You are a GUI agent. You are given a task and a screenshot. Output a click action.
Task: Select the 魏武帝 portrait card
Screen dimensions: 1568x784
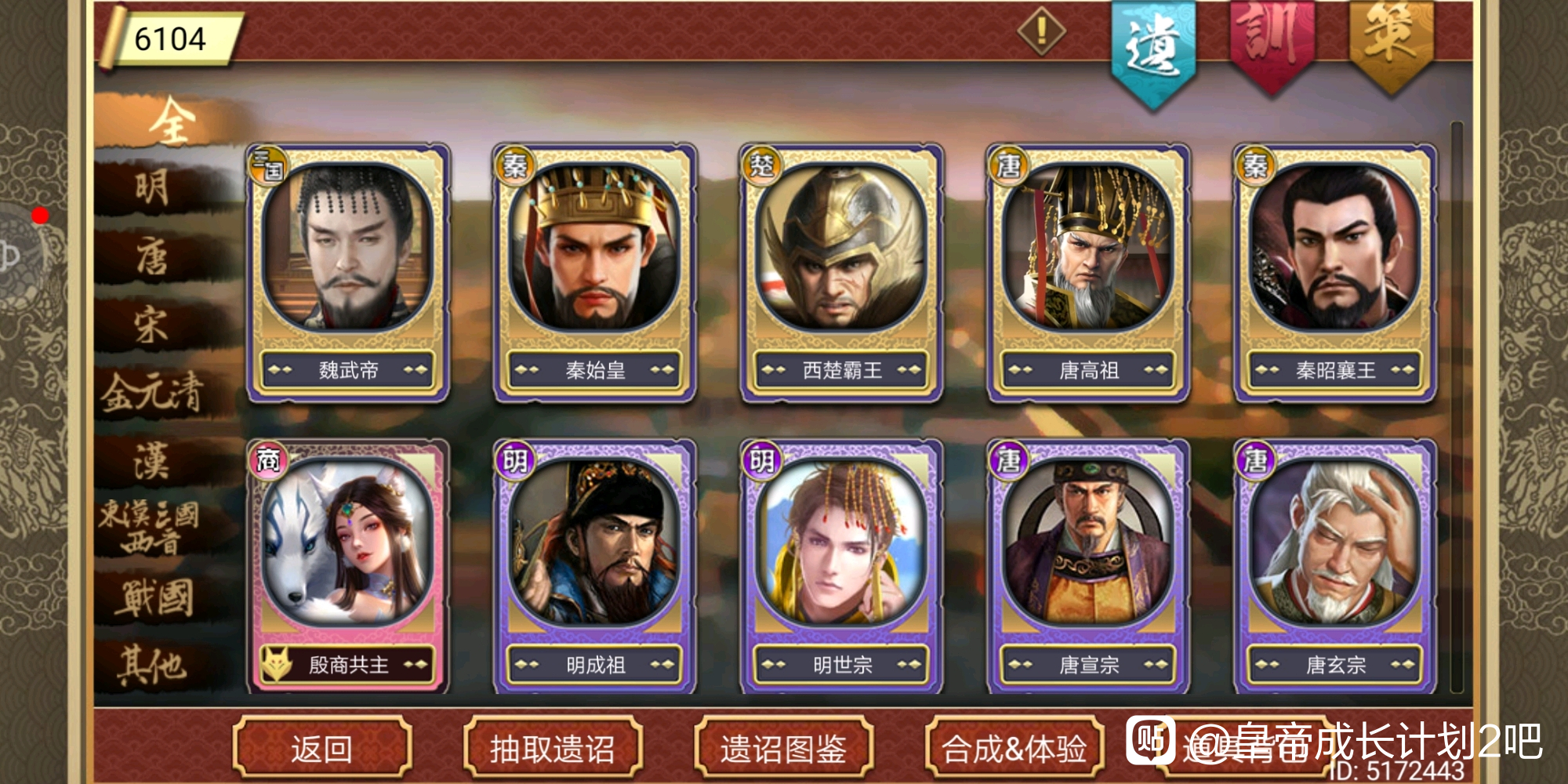pos(348,273)
